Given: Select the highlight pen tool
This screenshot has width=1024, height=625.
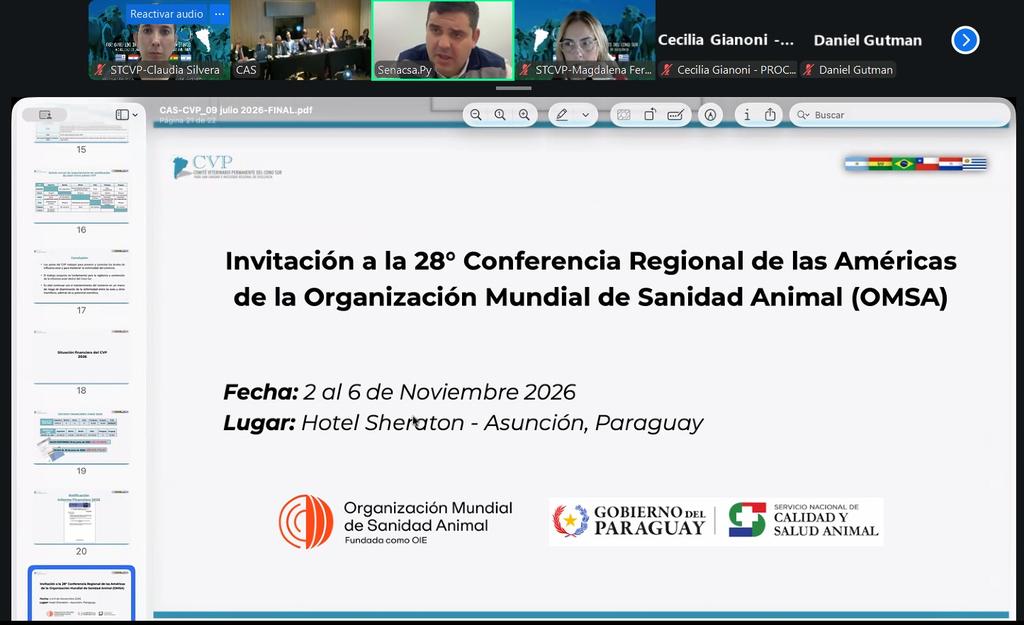Looking at the screenshot, I should (562, 115).
